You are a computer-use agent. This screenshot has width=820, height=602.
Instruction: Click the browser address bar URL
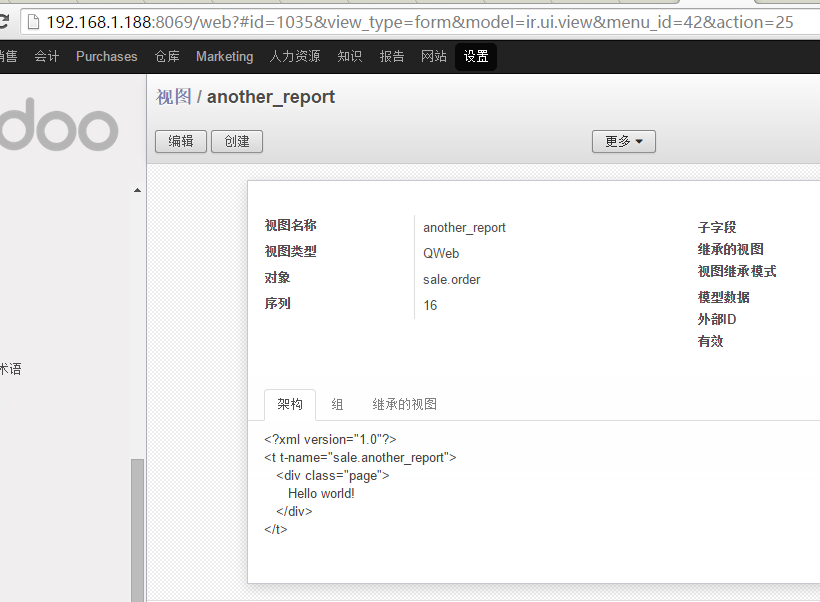420,21
